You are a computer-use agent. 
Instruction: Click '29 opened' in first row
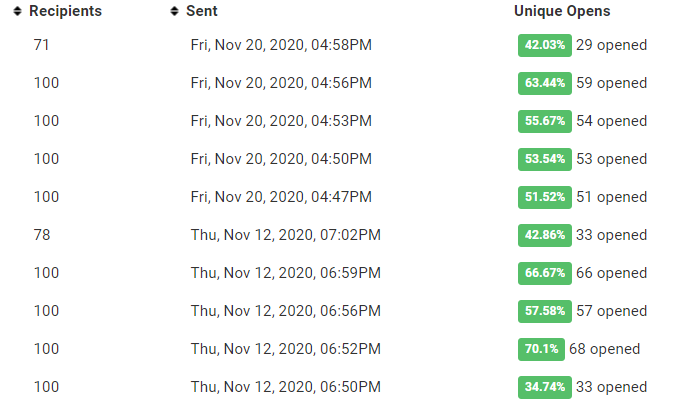(x=612, y=45)
